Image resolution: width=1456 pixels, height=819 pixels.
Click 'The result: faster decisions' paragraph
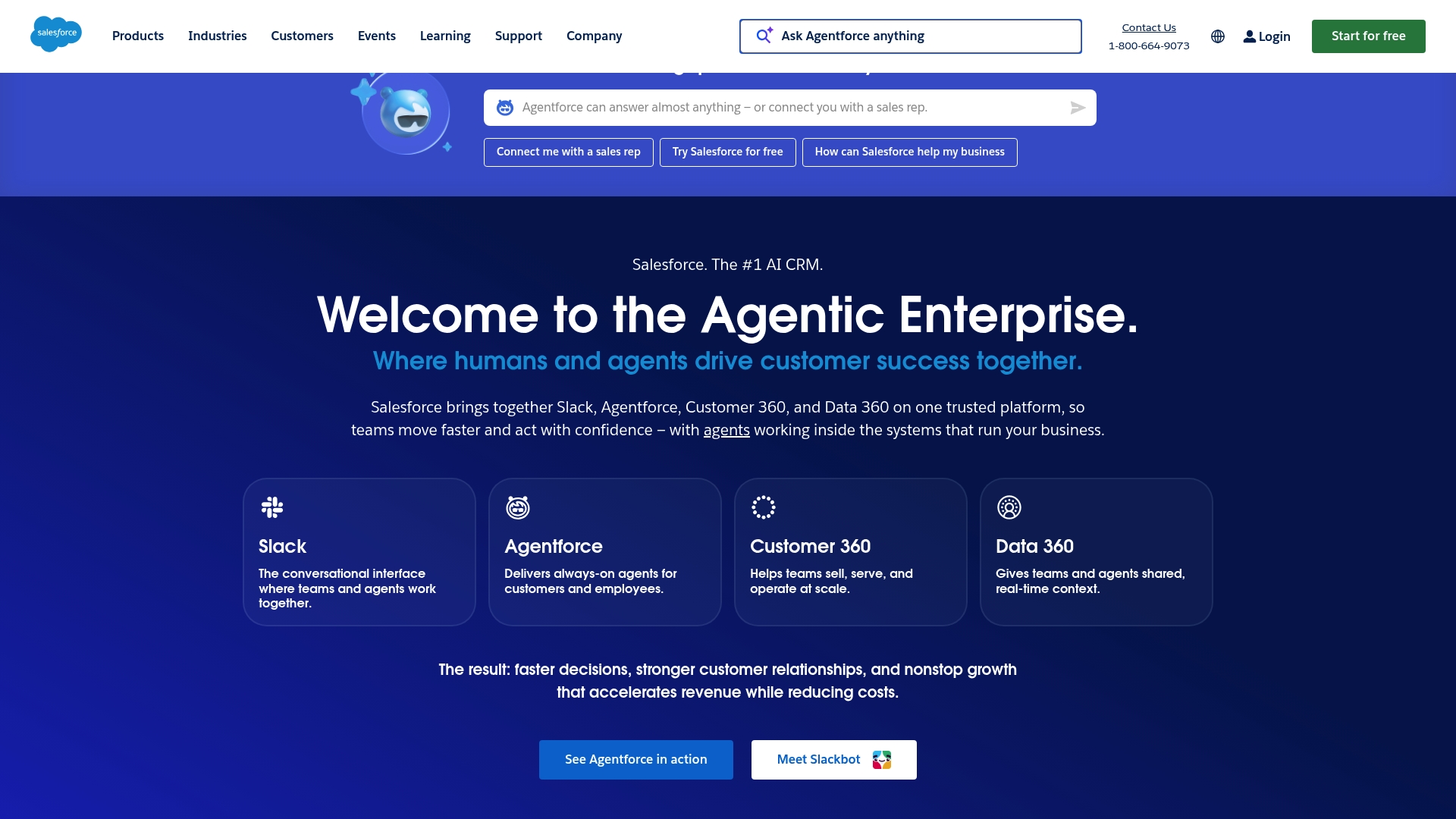coord(728,681)
